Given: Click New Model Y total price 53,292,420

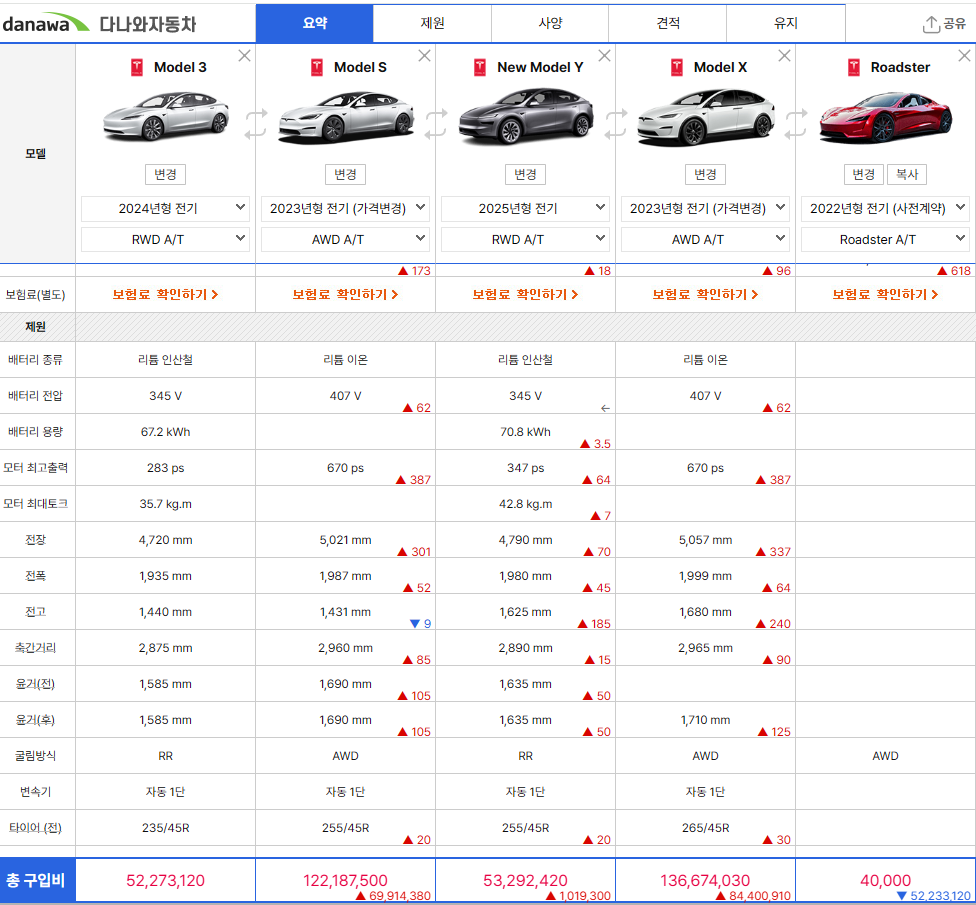Looking at the screenshot, I should tap(525, 881).
